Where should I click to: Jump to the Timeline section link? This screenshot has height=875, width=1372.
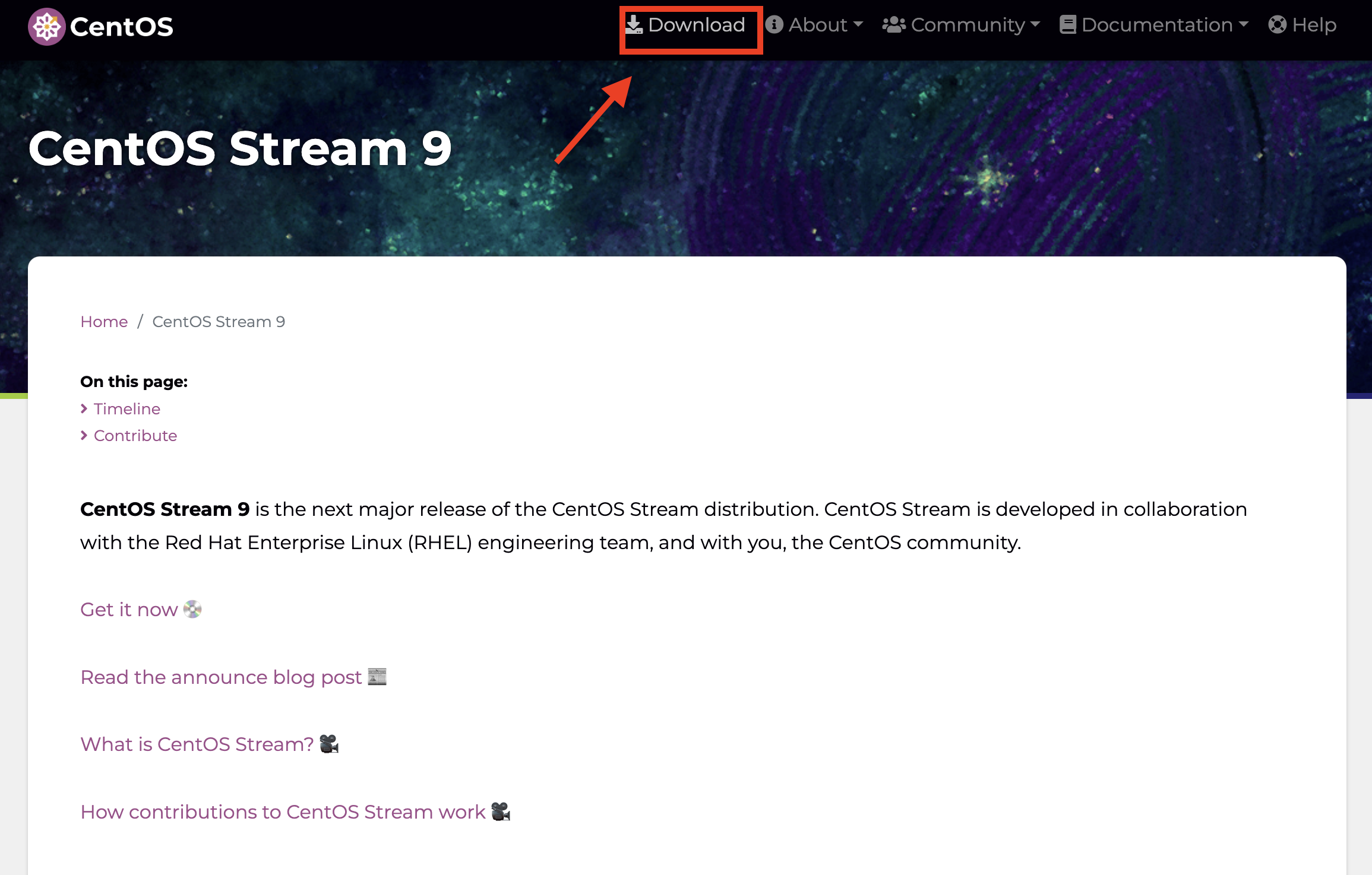click(127, 409)
